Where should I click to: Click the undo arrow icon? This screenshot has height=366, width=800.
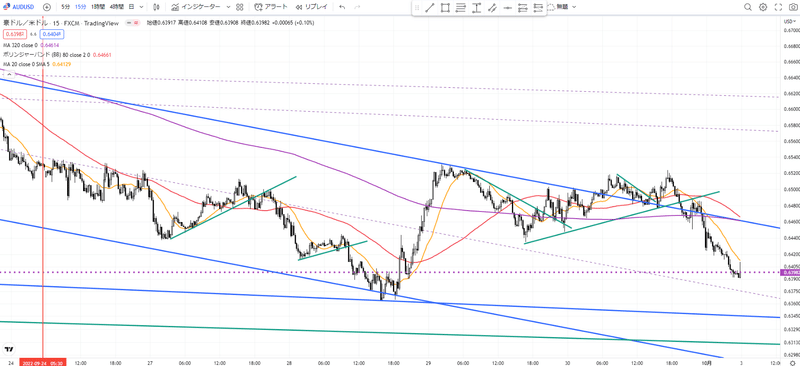[x=342, y=7]
